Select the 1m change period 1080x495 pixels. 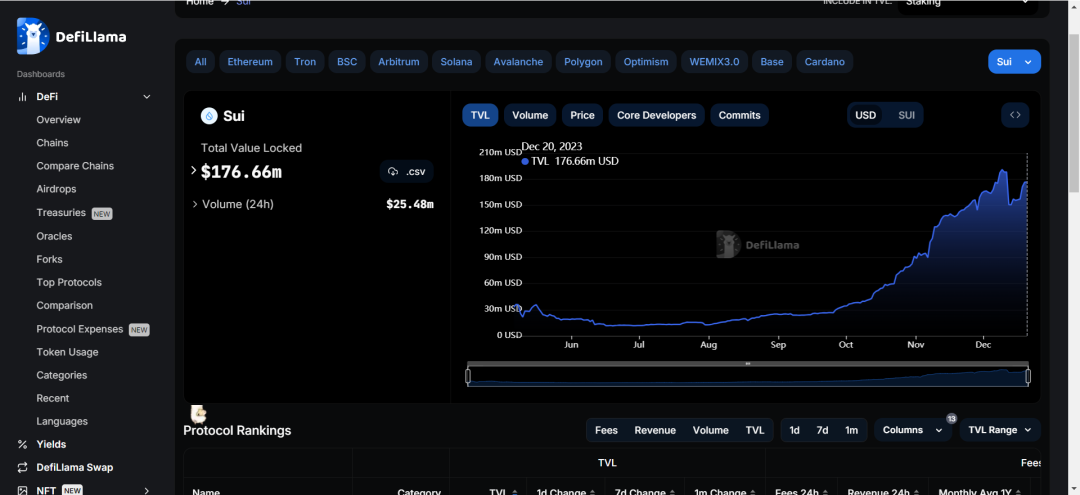851,430
